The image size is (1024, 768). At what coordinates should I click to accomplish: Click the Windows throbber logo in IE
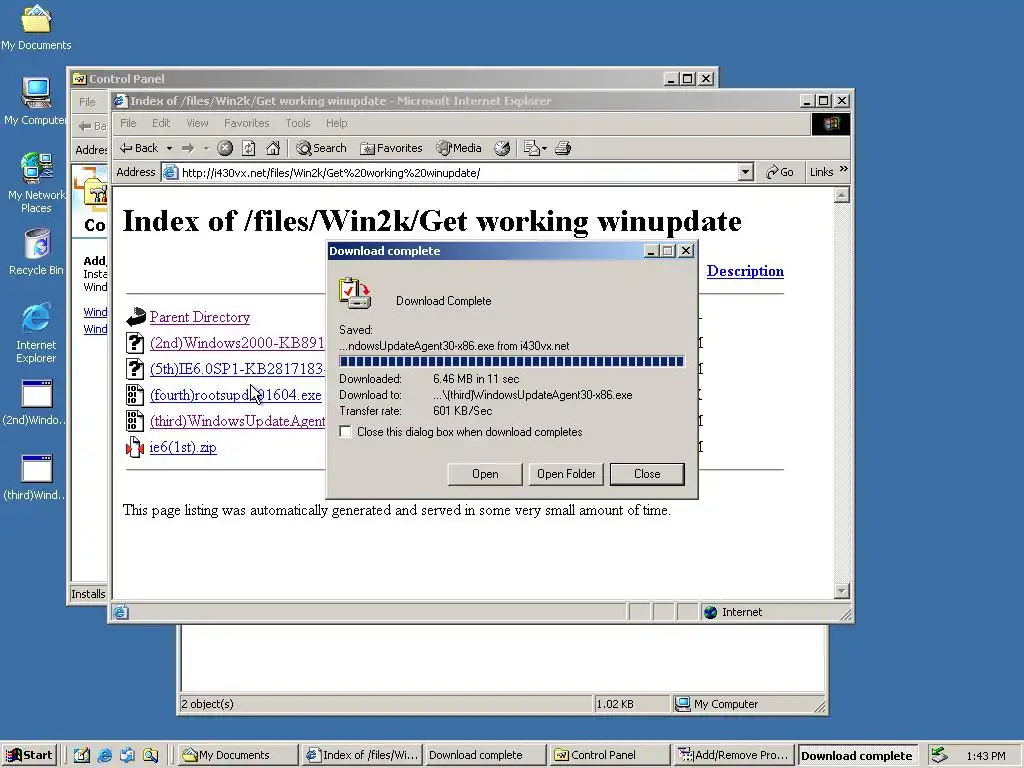tap(831, 123)
